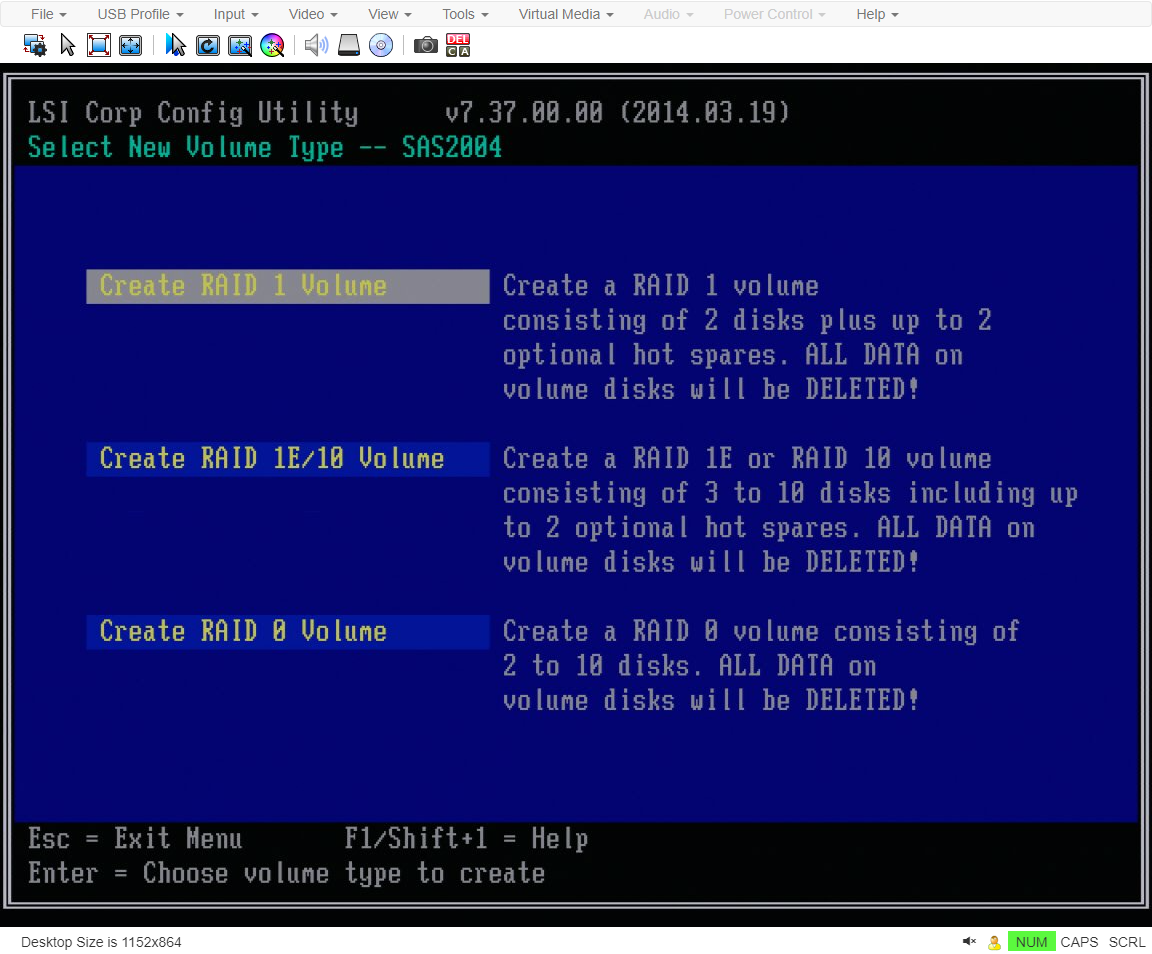Expand the Virtual Media dropdown

click(x=566, y=14)
